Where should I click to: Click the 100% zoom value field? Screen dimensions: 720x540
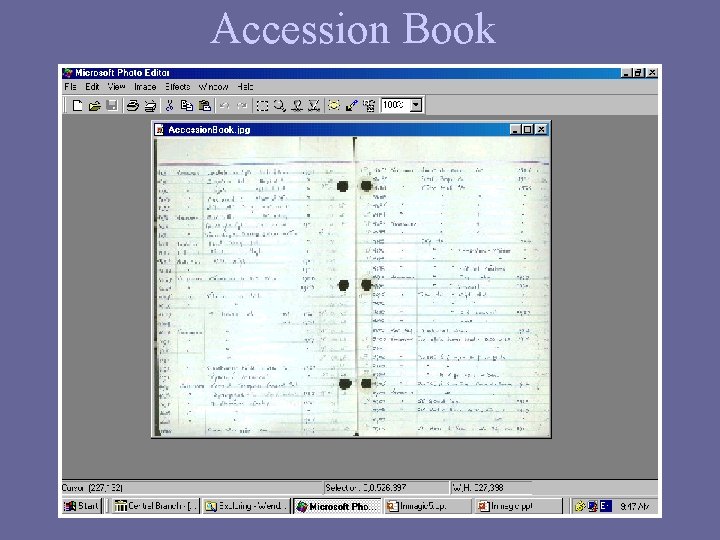tap(395, 105)
